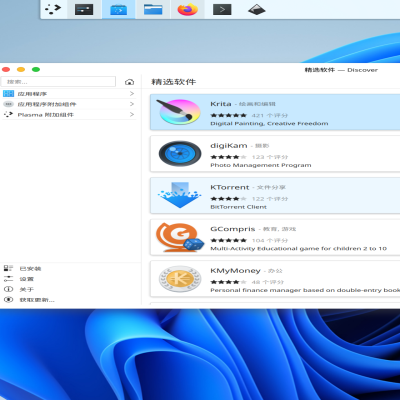Open the Dolphin file manager folder icon
This screenshot has height=400, width=400.
pyautogui.click(x=153, y=9)
